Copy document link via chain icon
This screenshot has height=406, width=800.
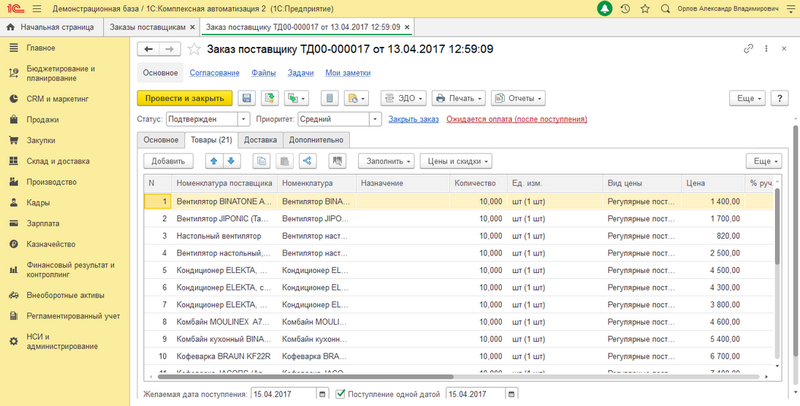pos(748,49)
